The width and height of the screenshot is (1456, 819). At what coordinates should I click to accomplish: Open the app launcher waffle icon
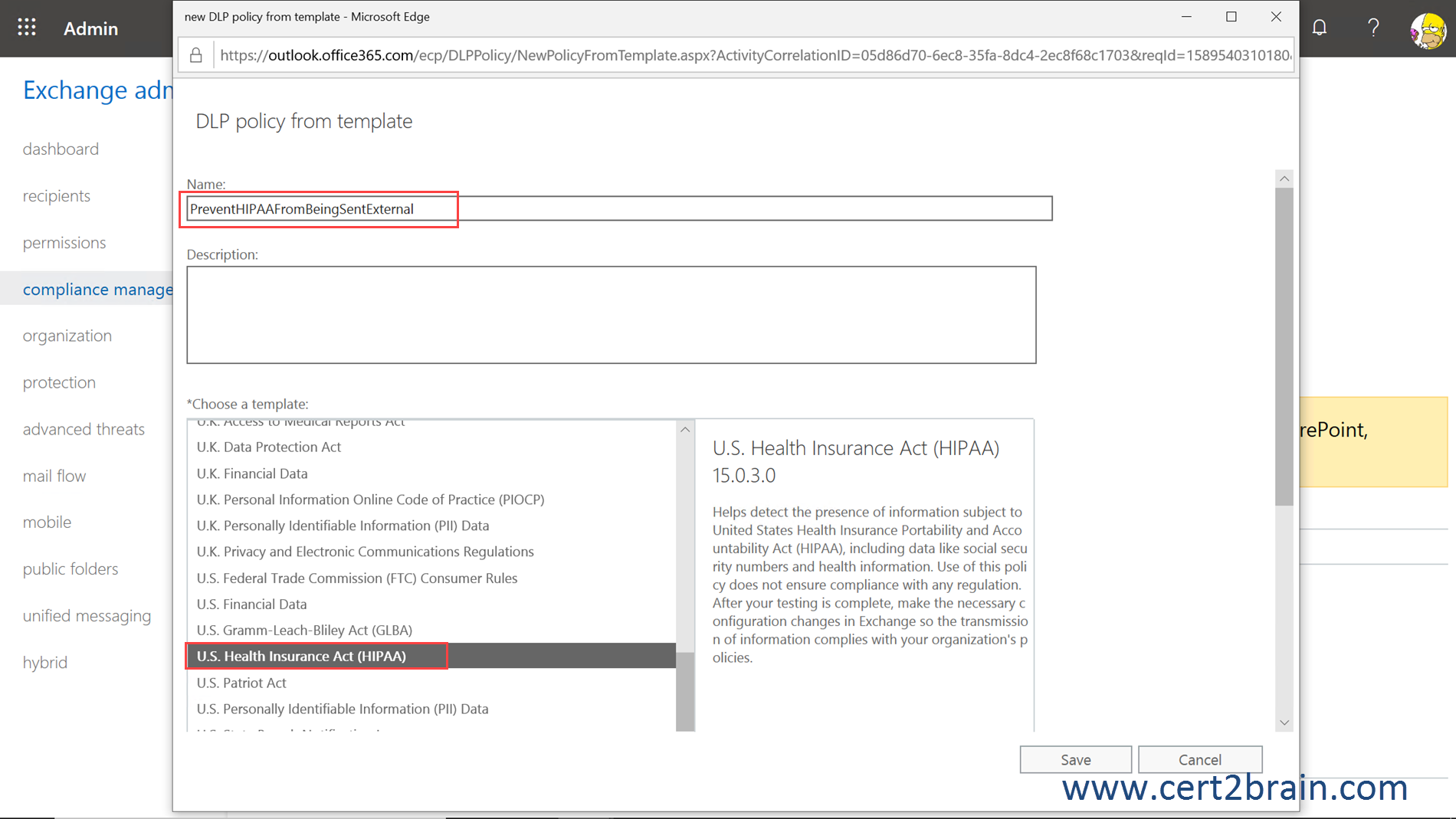pyautogui.click(x=27, y=28)
